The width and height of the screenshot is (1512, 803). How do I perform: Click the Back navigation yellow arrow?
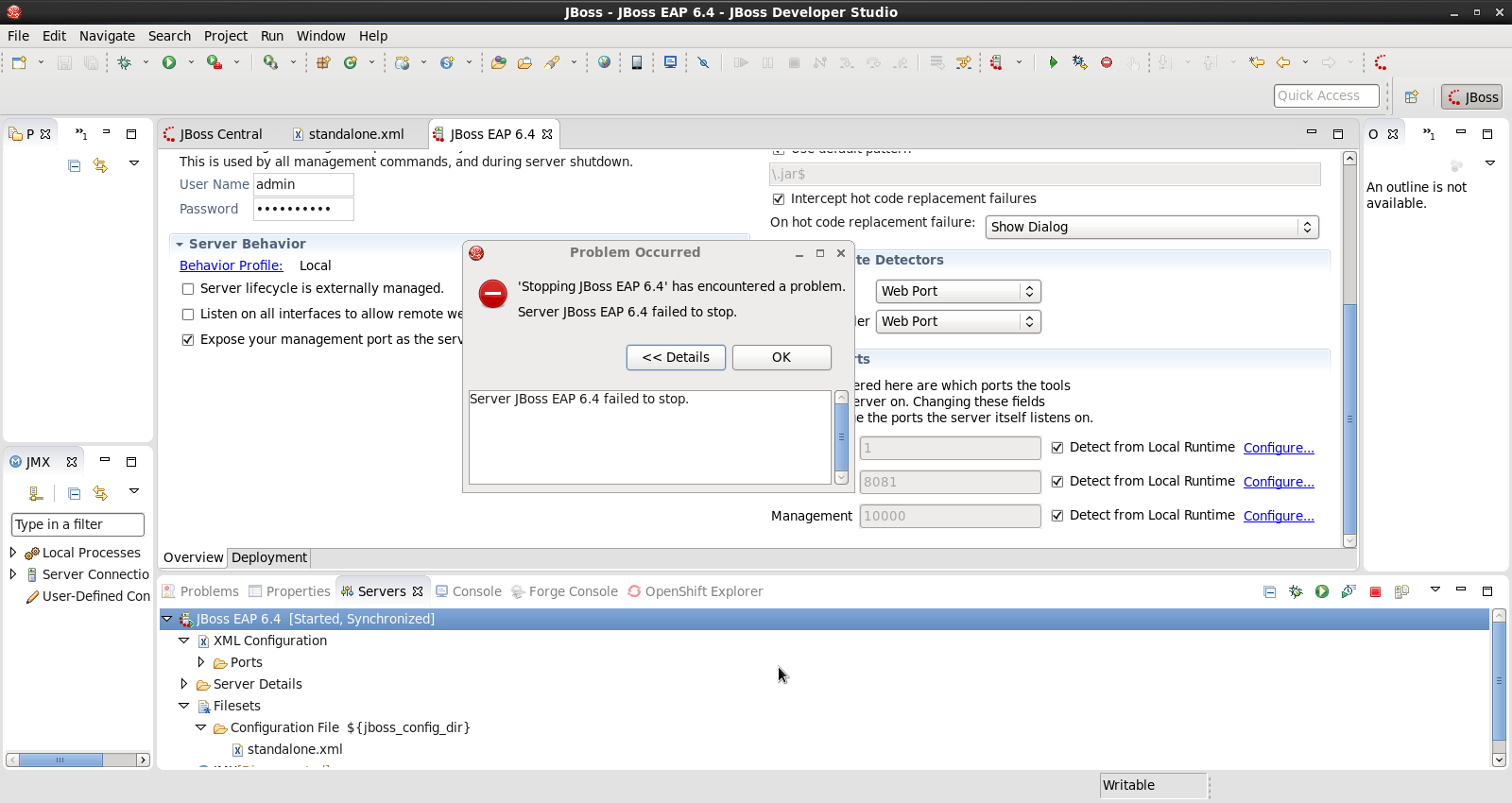click(x=1283, y=62)
